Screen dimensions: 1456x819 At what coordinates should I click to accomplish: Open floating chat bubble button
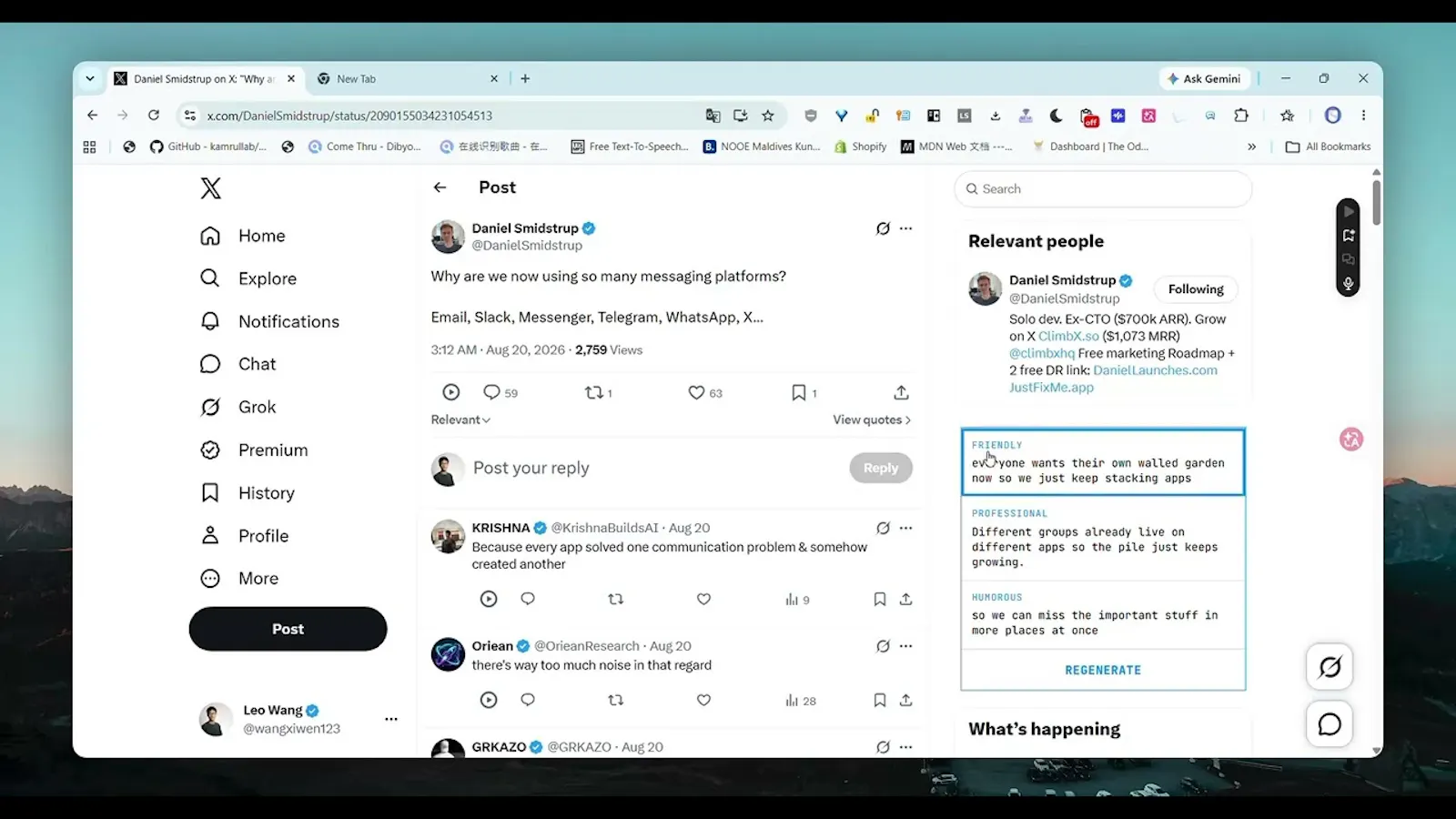[1330, 724]
